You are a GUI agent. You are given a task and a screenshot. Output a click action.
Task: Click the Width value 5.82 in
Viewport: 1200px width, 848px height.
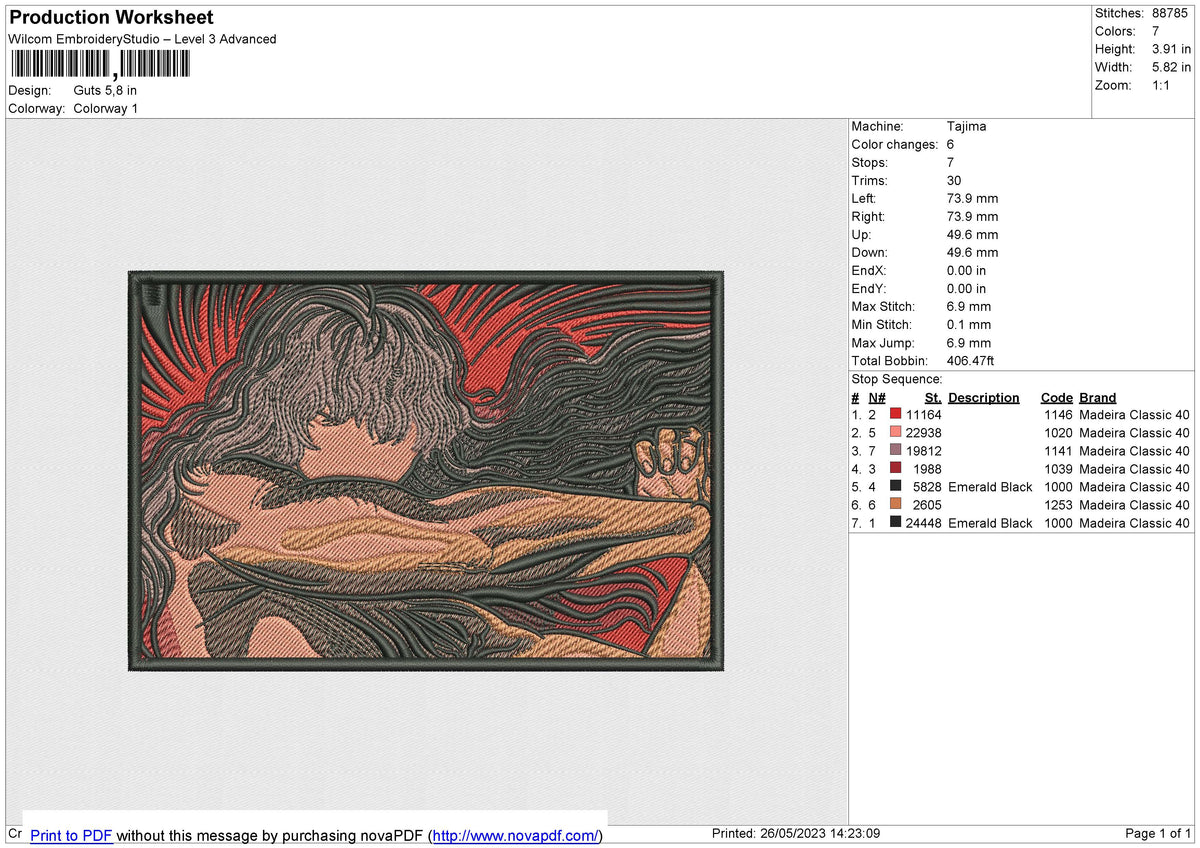tap(1172, 67)
